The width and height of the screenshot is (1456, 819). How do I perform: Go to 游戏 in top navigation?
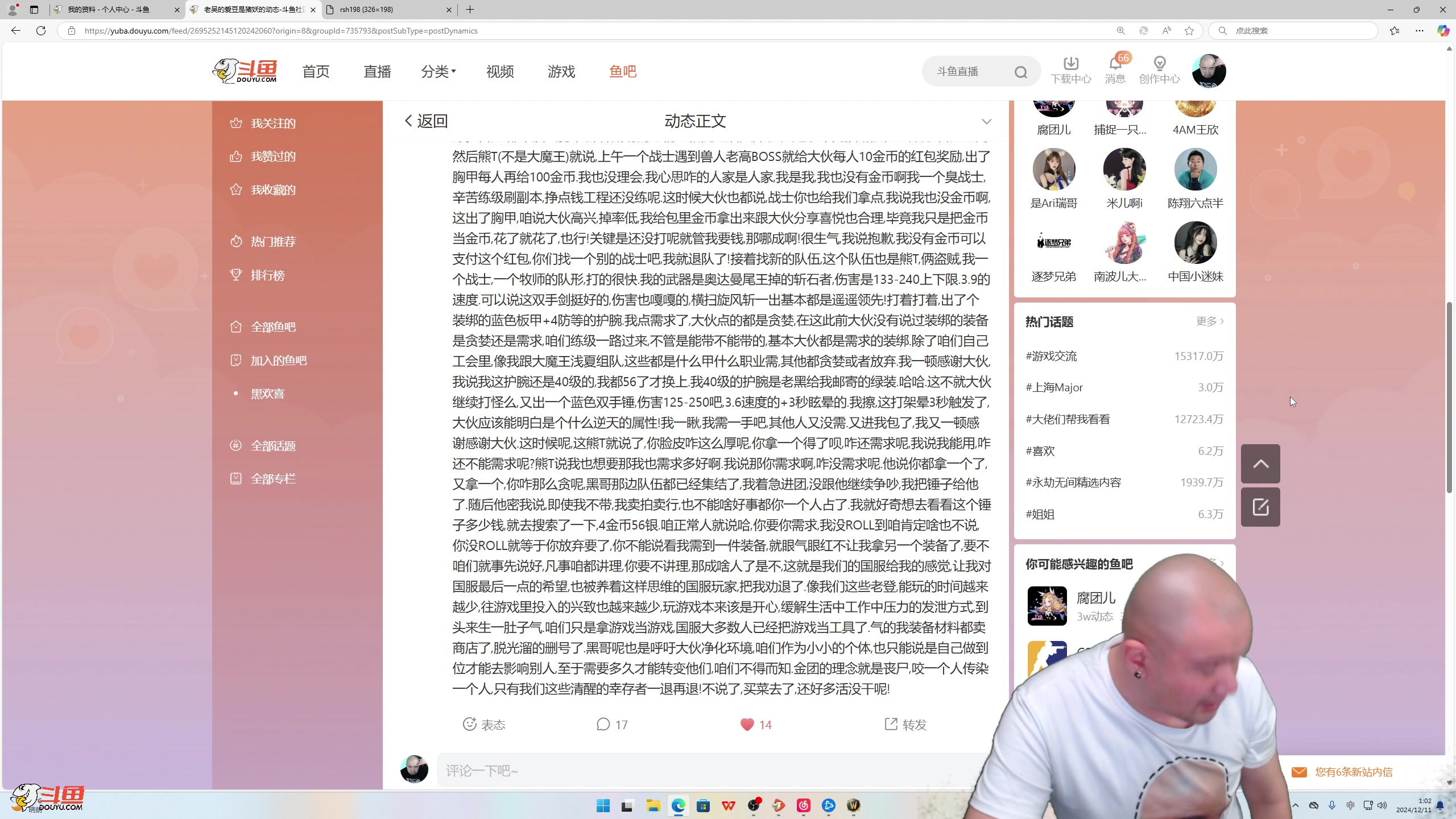[x=561, y=72]
